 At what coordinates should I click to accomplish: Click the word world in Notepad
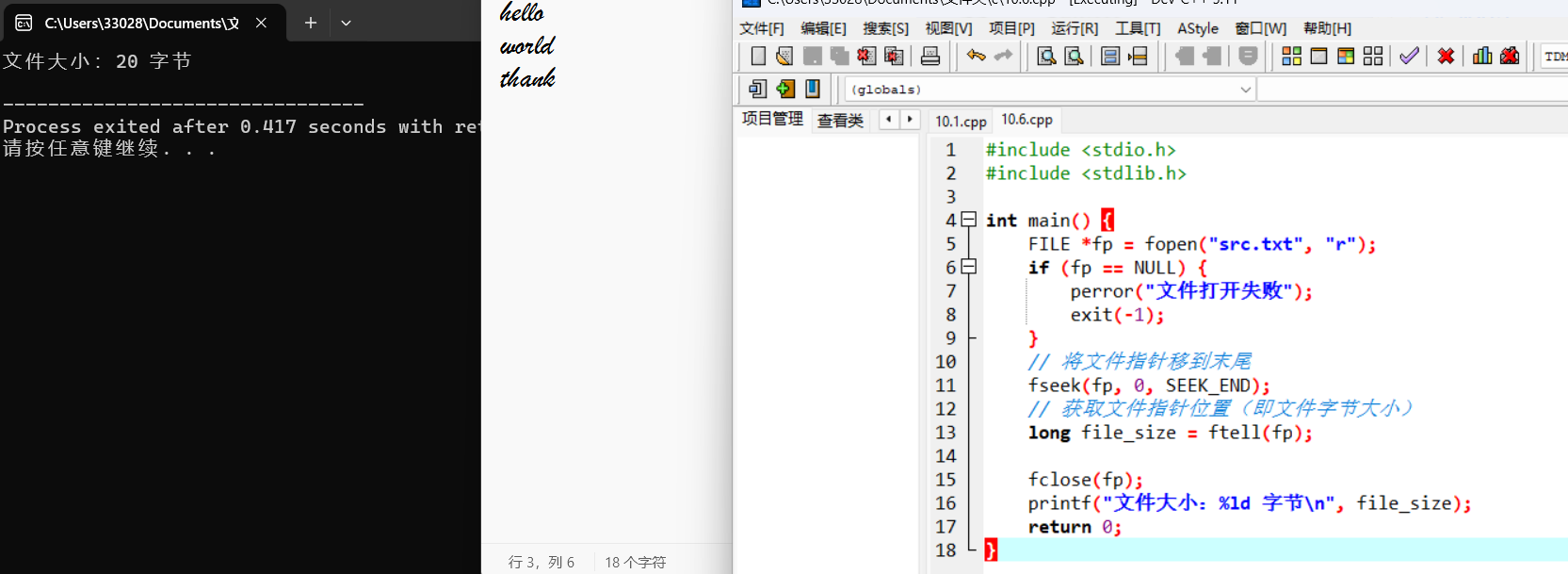[x=527, y=45]
